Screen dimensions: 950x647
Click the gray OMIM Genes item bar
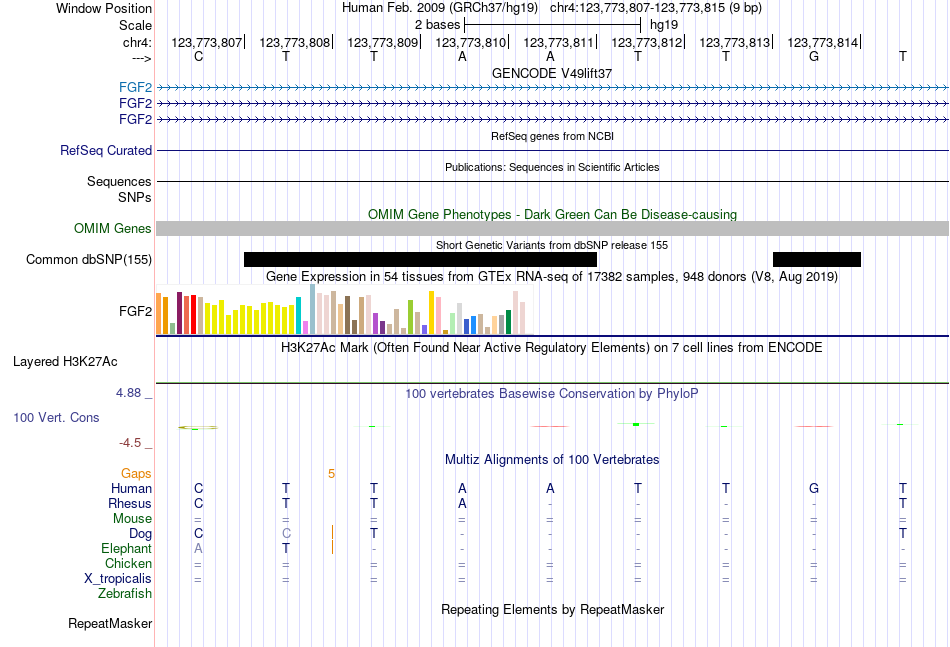pos(552,228)
